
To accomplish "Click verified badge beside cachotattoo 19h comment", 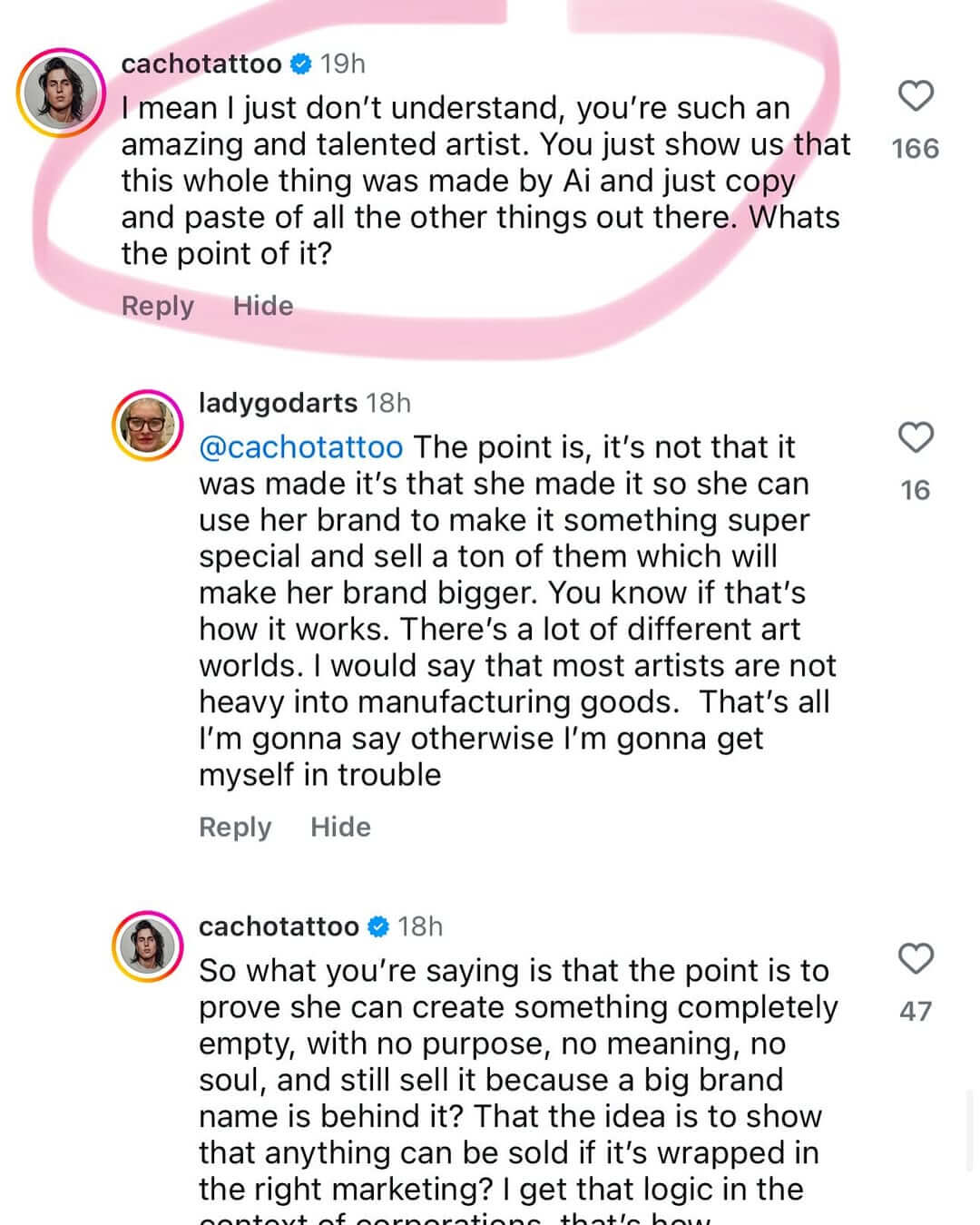I will [300, 64].
